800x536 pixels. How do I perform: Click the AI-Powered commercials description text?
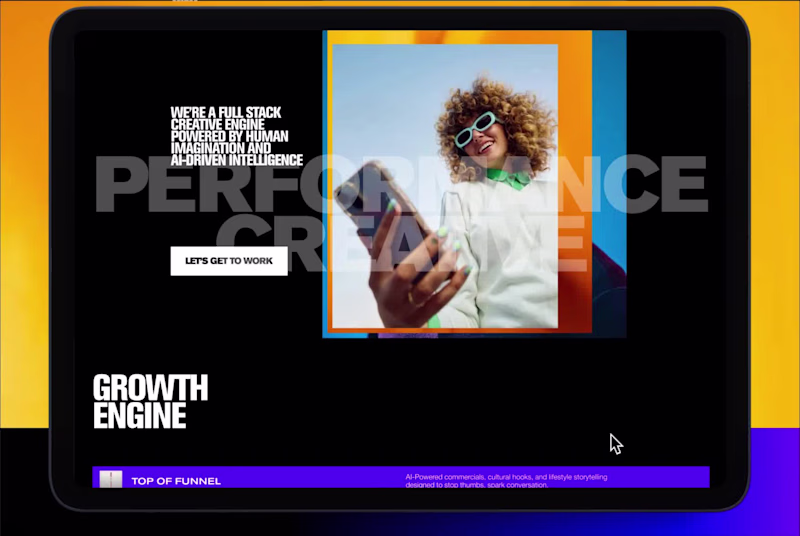(506, 481)
